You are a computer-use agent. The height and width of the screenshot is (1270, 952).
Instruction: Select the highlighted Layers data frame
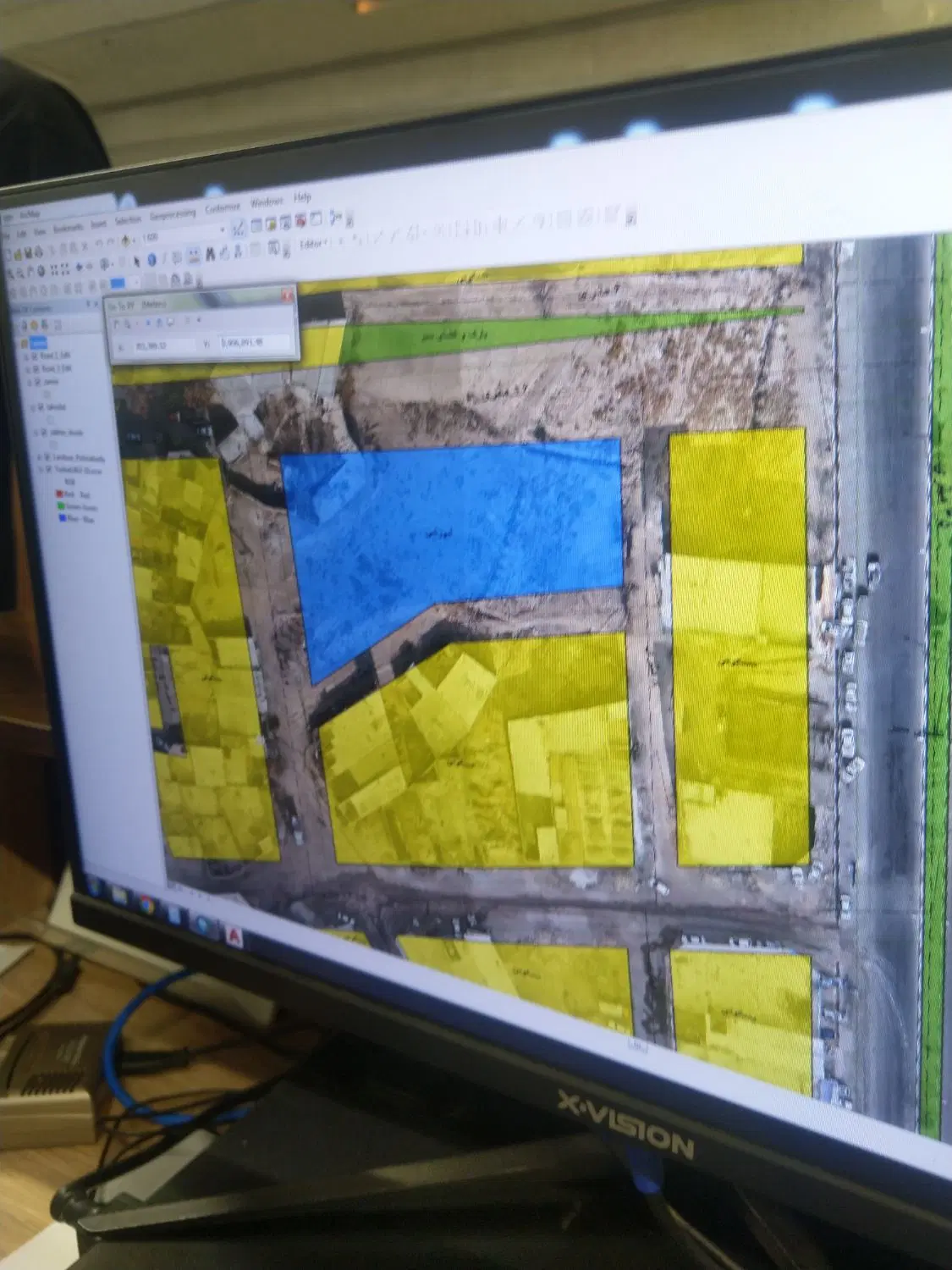[x=37, y=343]
